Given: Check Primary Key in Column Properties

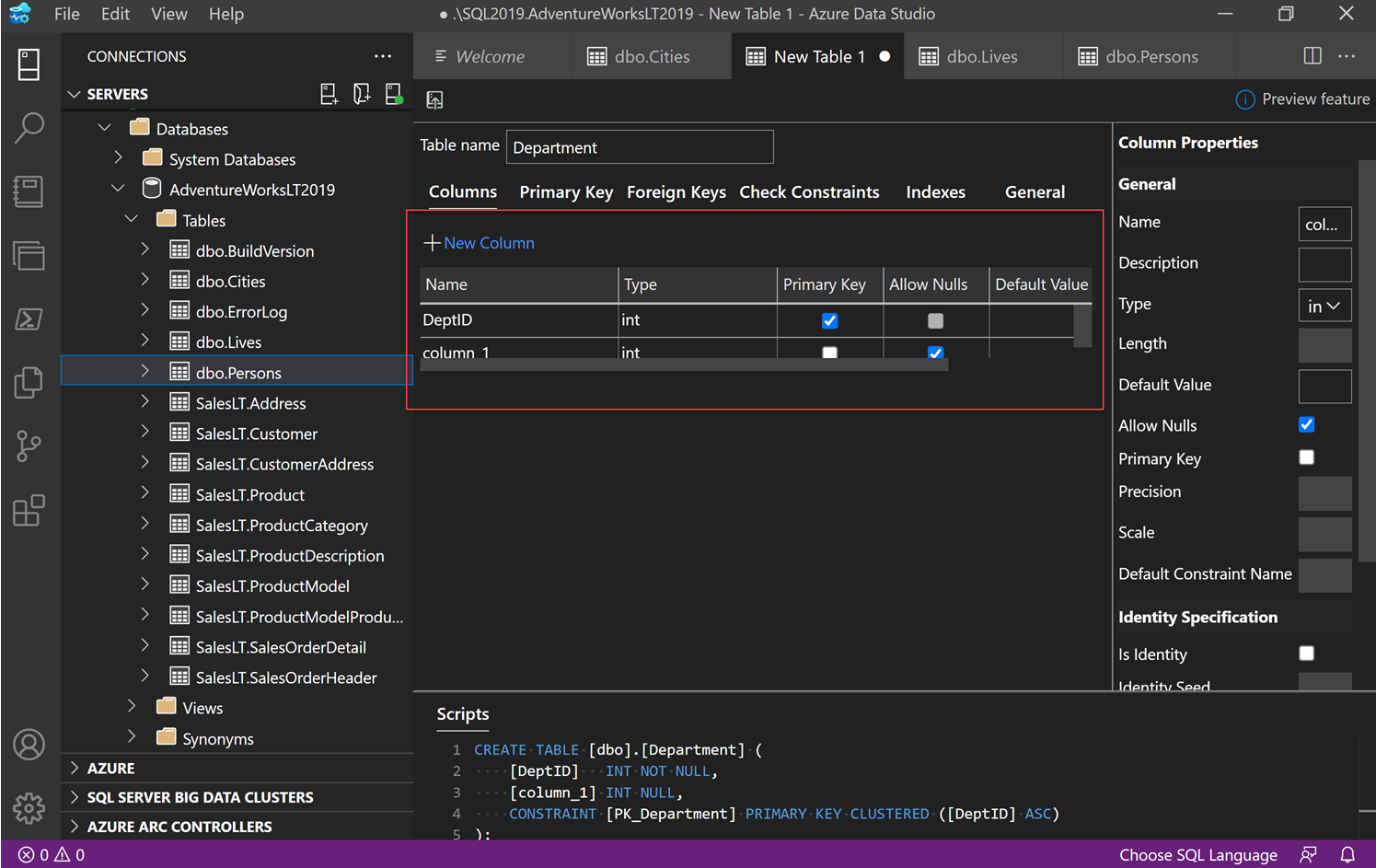Looking at the screenshot, I should (1306, 457).
